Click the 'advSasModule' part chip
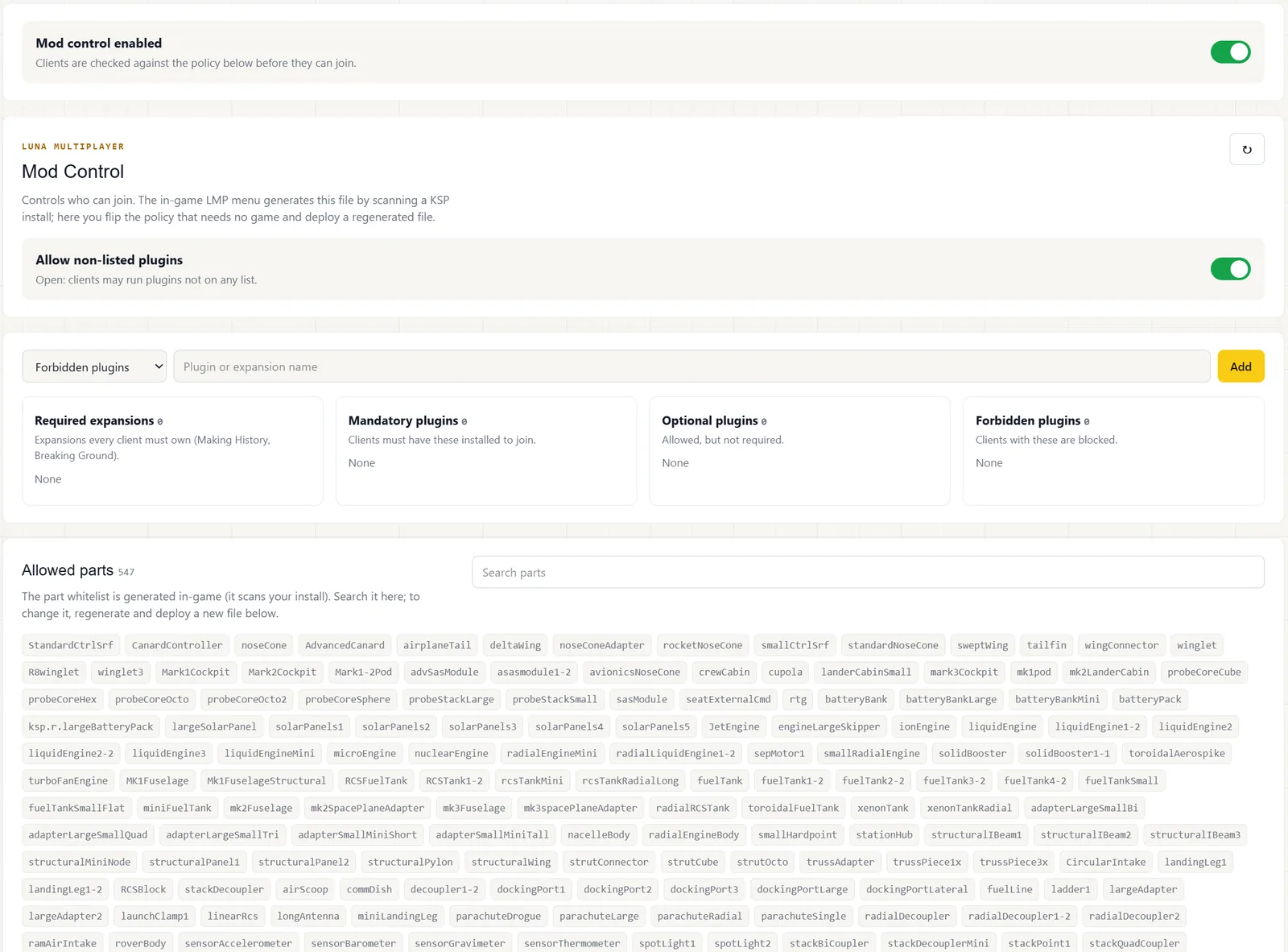The image size is (1288, 952). click(x=444, y=672)
